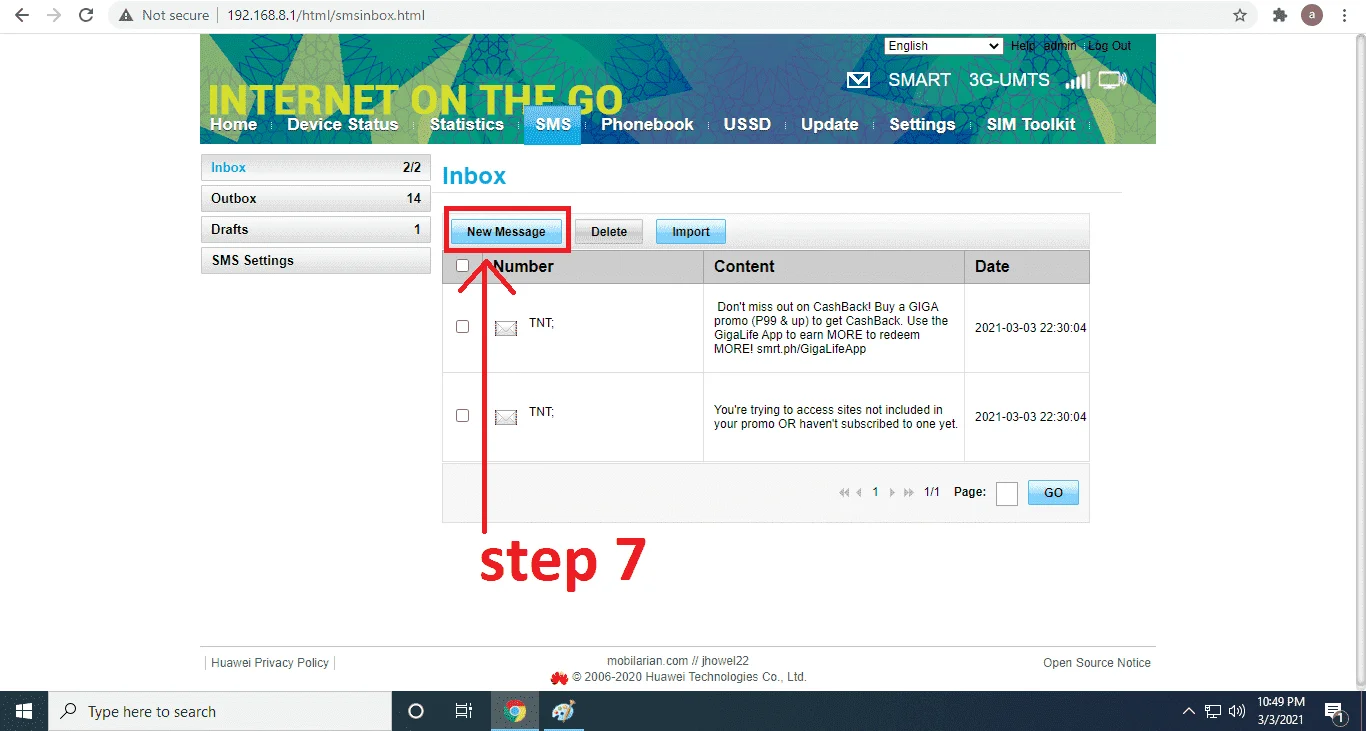Viewport: 1366px width, 731px height.
Task: Open Cortana circle icon in taskbar
Action: click(416, 711)
